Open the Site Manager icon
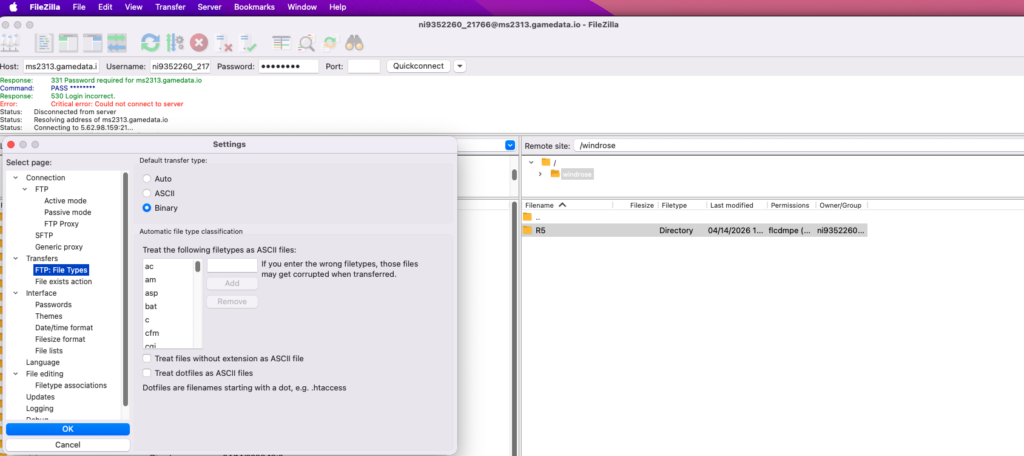Screen dimensions: 1024x456 (12, 43)
